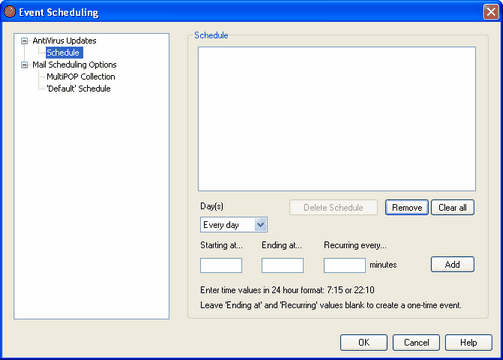Image resolution: width=503 pixels, height=360 pixels.
Task: Click the Event Scheduling title bar icon
Action: [10, 12]
